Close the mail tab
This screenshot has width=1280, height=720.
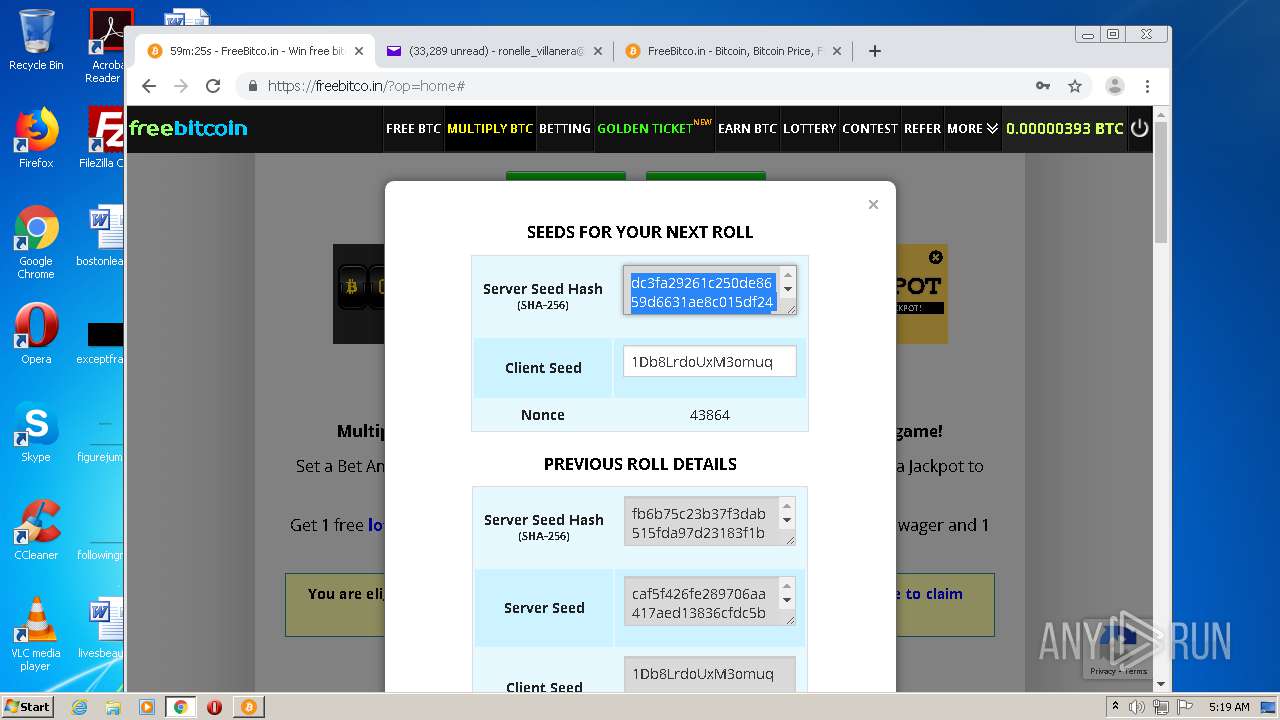(x=598, y=51)
